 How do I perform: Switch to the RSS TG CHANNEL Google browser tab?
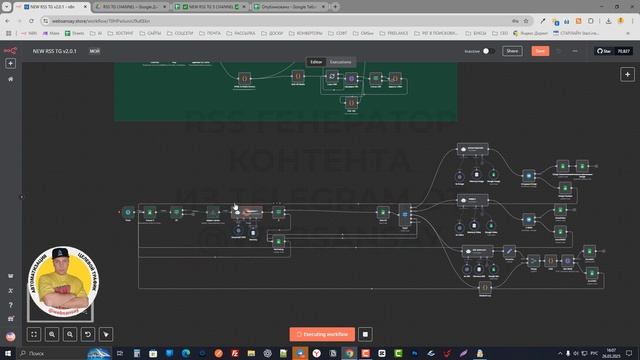click(131, 7)
